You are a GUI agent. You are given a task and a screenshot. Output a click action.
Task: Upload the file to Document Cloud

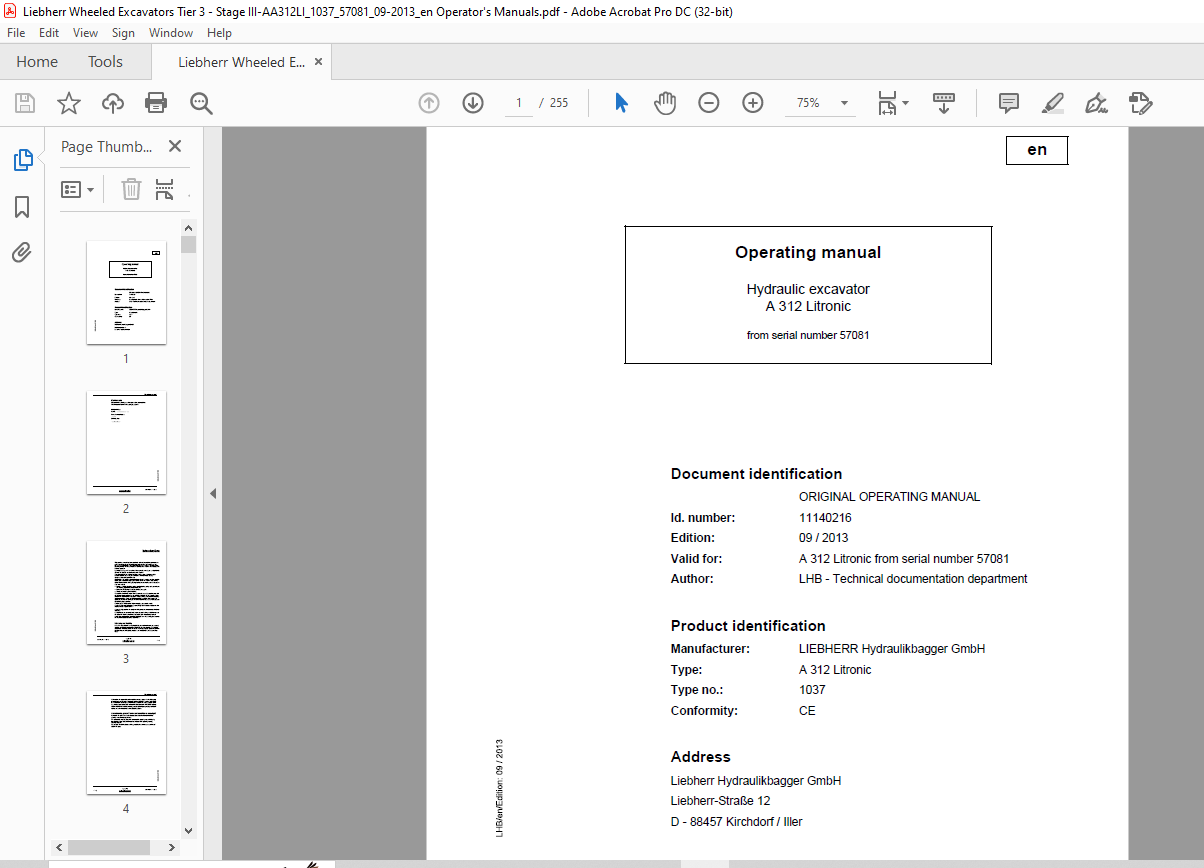pyautogui.click(x=113, y=103)
